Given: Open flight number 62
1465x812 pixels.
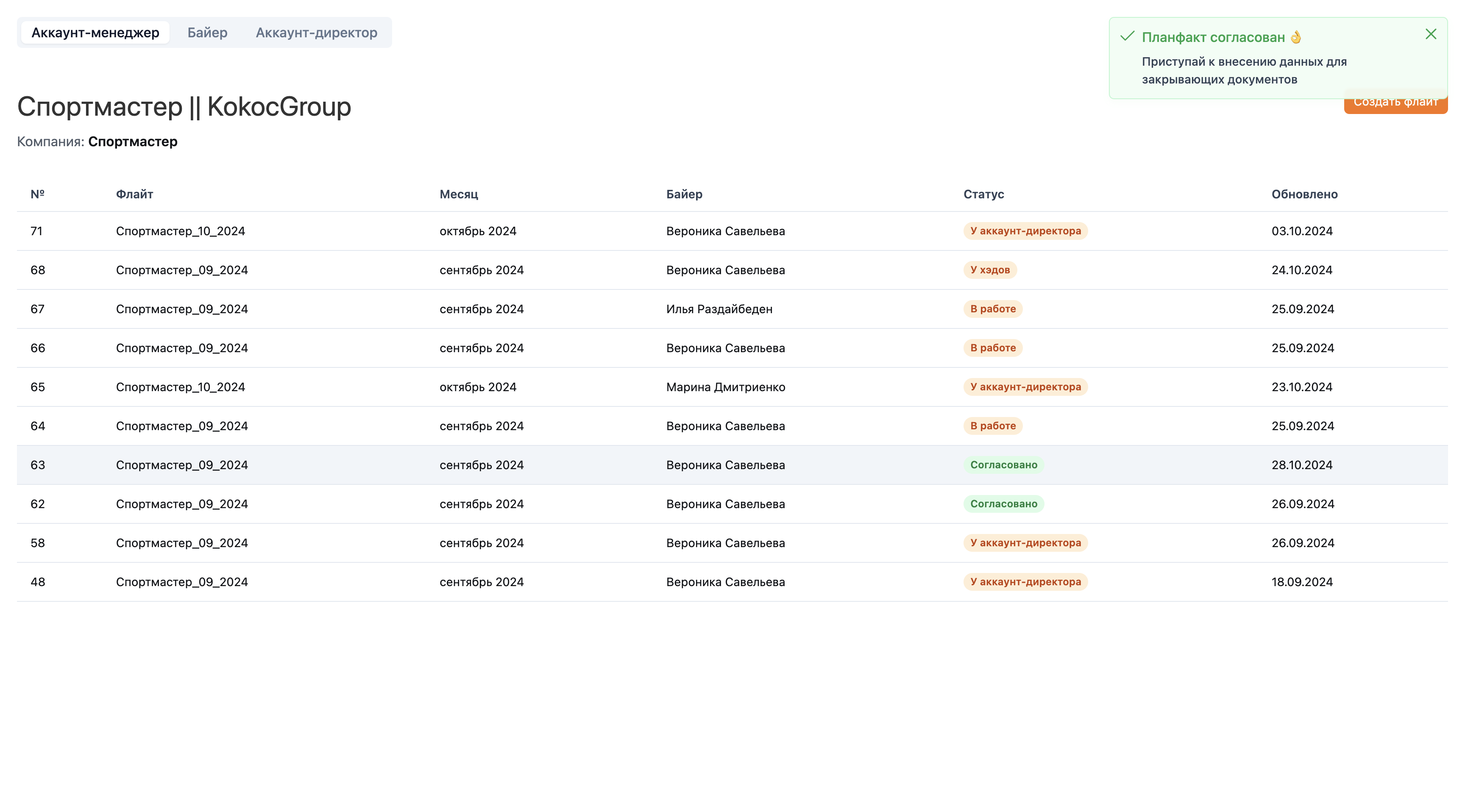Looking at the screenshot, I should [732, 504].
